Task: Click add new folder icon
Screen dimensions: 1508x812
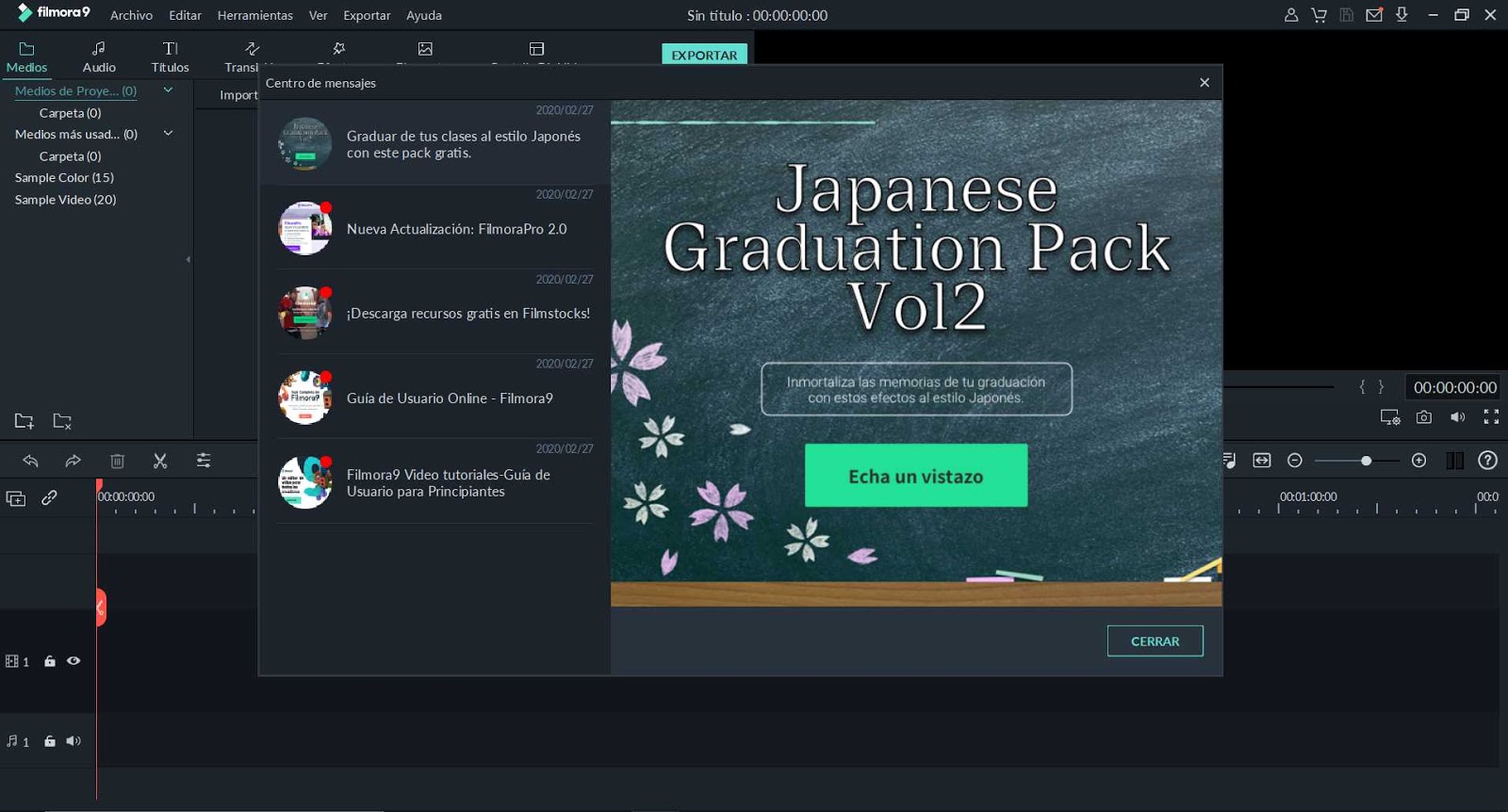Action: click(25, 421)
